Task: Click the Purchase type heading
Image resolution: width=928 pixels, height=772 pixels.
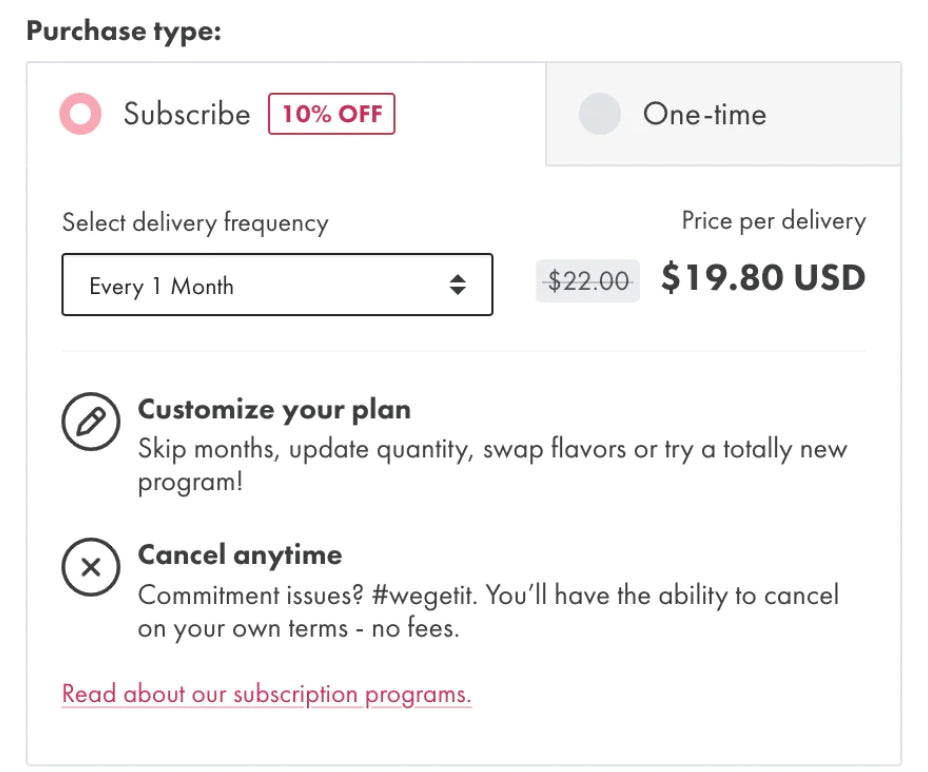Action: [123, 31]
